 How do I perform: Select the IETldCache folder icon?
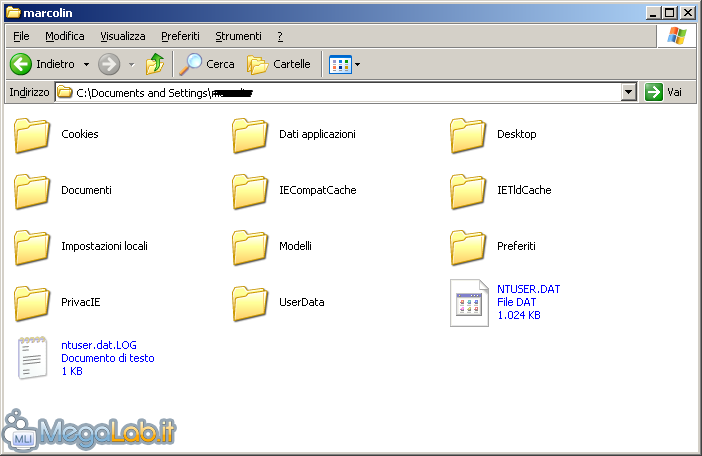tap(468, 191)
